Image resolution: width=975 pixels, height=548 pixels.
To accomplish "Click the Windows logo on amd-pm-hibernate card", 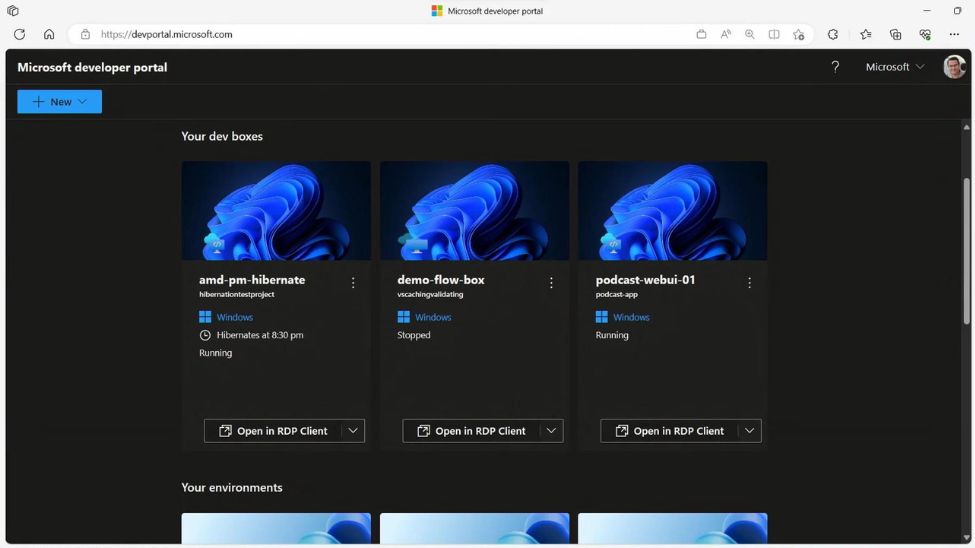I will 205,317.
